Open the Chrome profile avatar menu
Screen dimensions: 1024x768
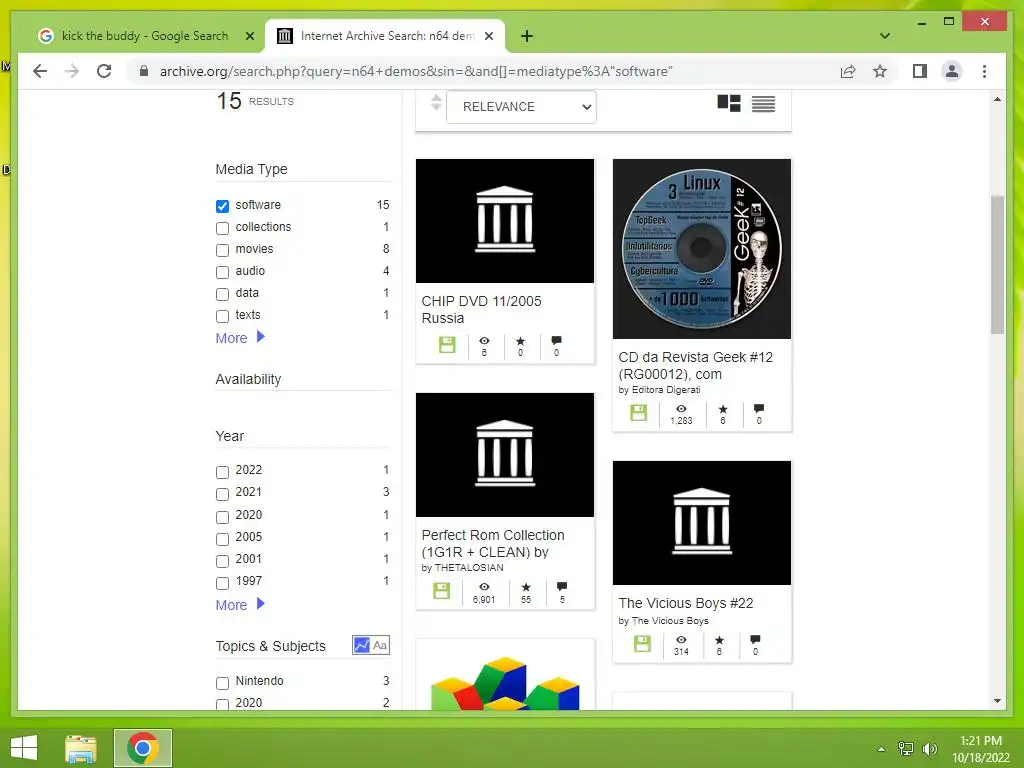[x=952, y=71]
